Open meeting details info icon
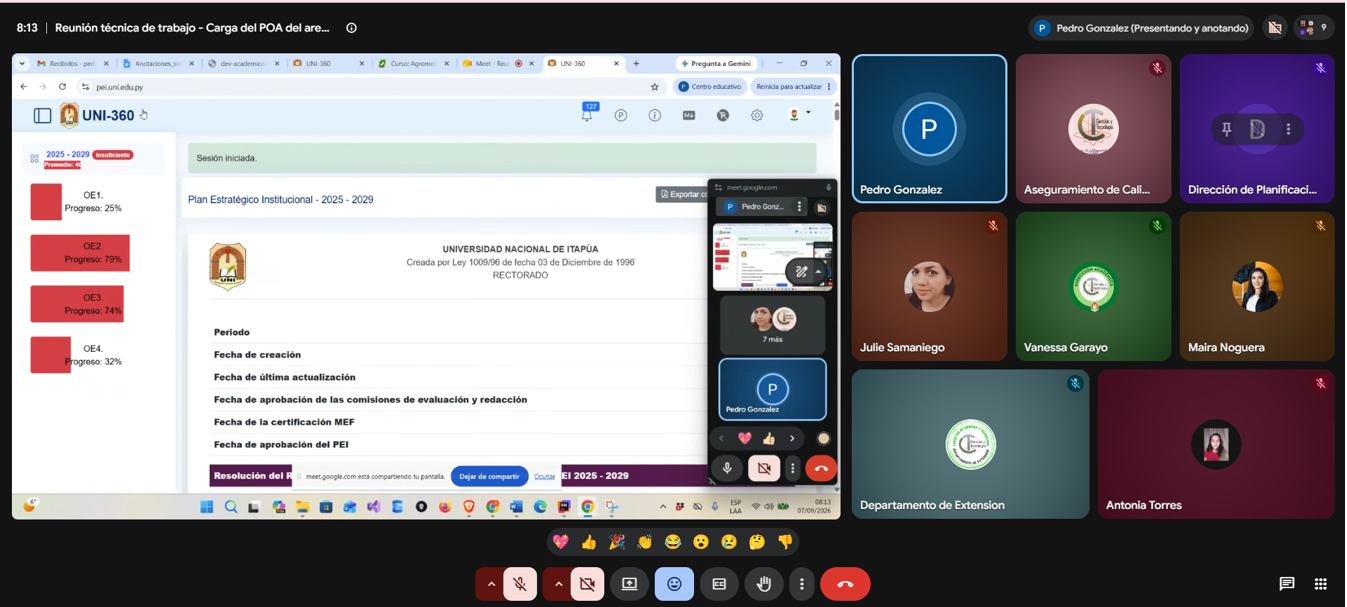Image resolution: width=1347 pixels, height=607 pixels. [351, 28]
